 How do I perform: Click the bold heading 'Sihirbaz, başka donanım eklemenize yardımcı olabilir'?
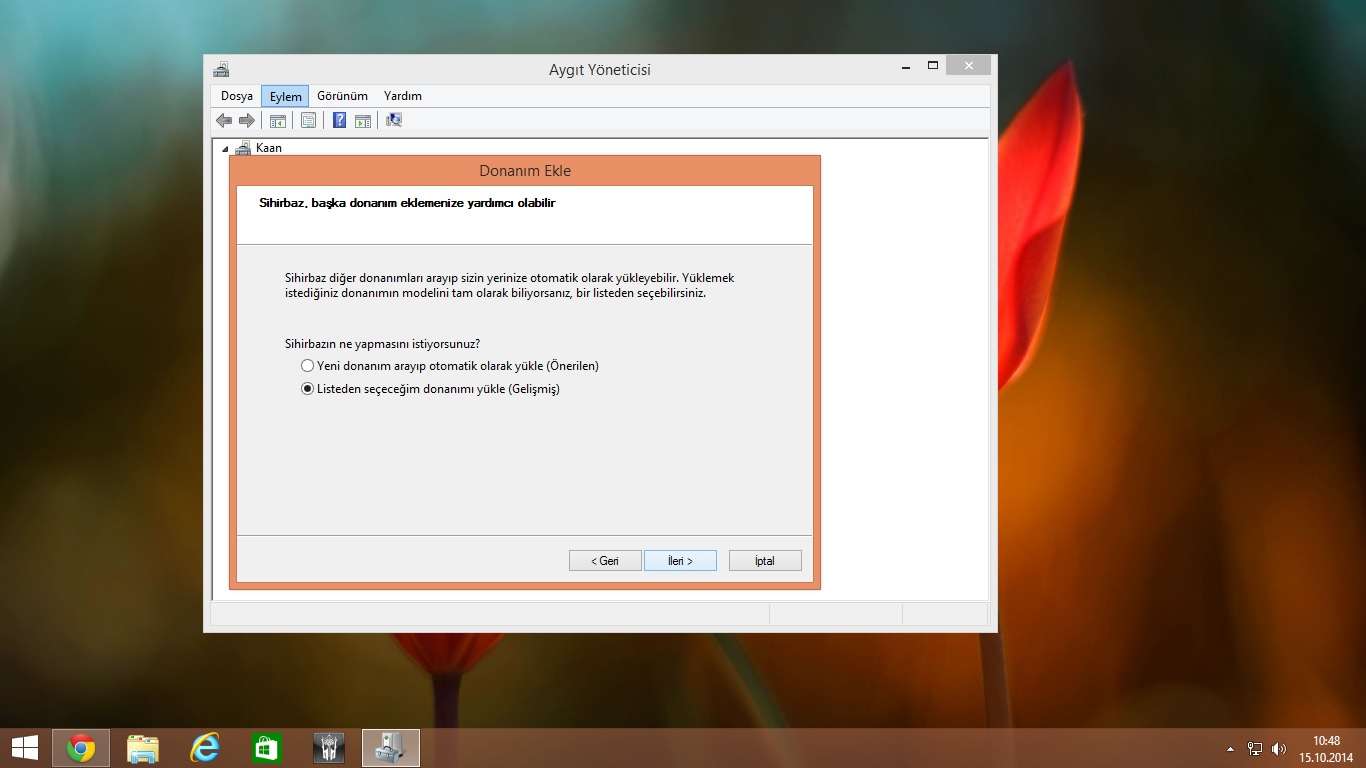point(407,203)
